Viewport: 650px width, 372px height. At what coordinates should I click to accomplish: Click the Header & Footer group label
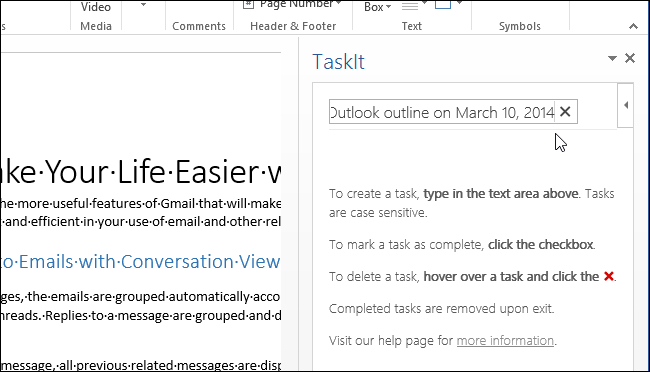[293, 26]
